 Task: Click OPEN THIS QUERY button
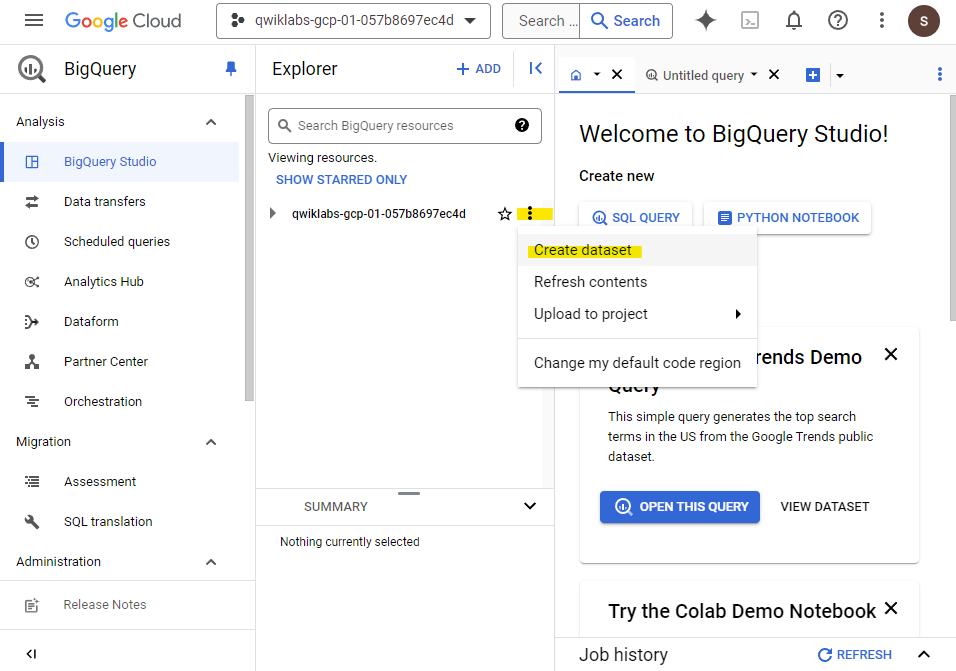[x=680, y=506]
